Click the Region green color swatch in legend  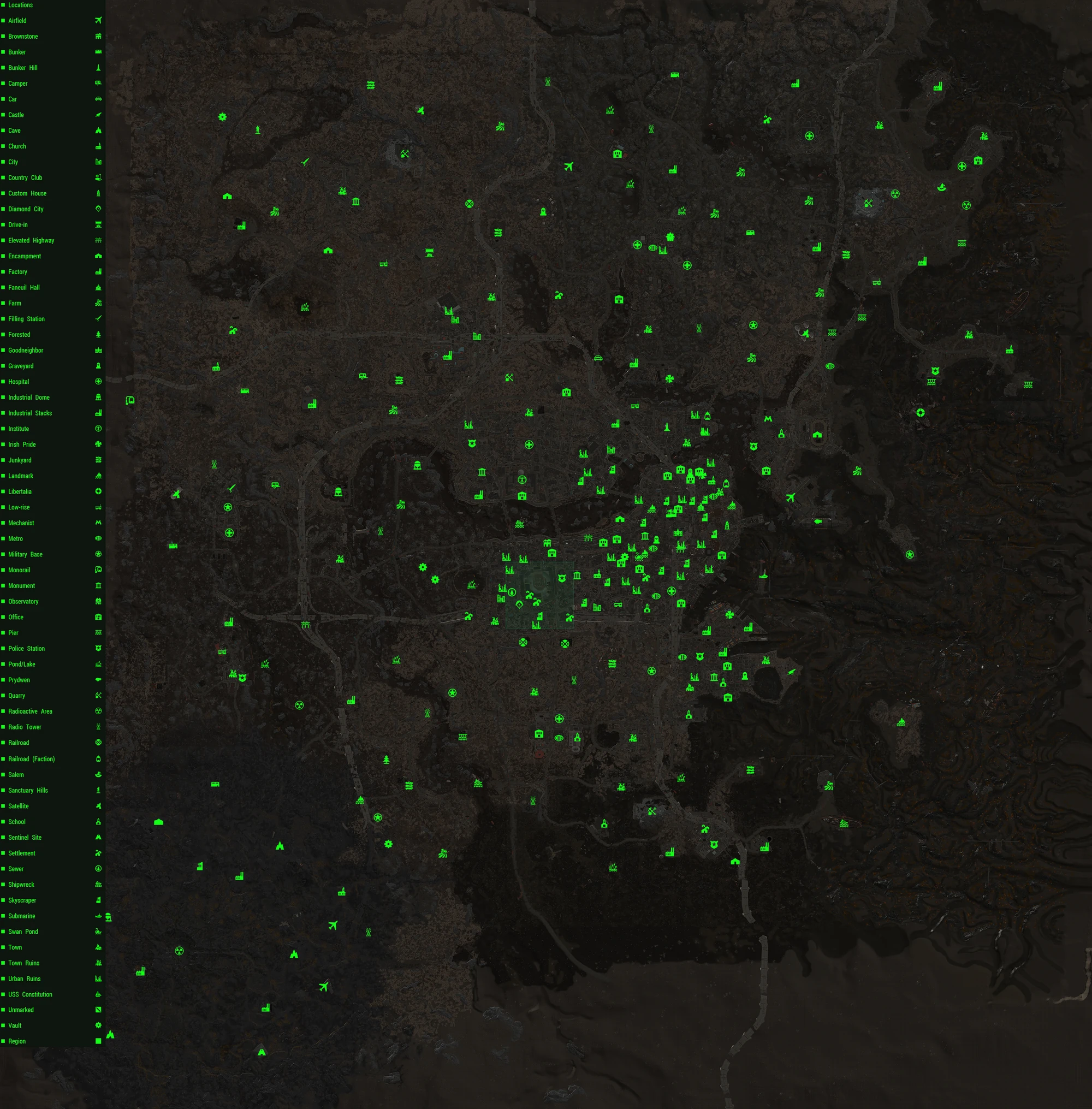click(98, 1041)
